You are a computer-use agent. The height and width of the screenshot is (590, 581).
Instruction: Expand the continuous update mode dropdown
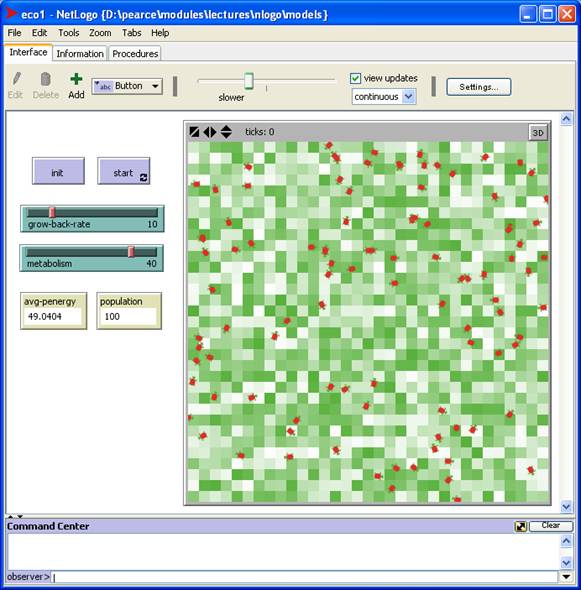tap(383, 97)
